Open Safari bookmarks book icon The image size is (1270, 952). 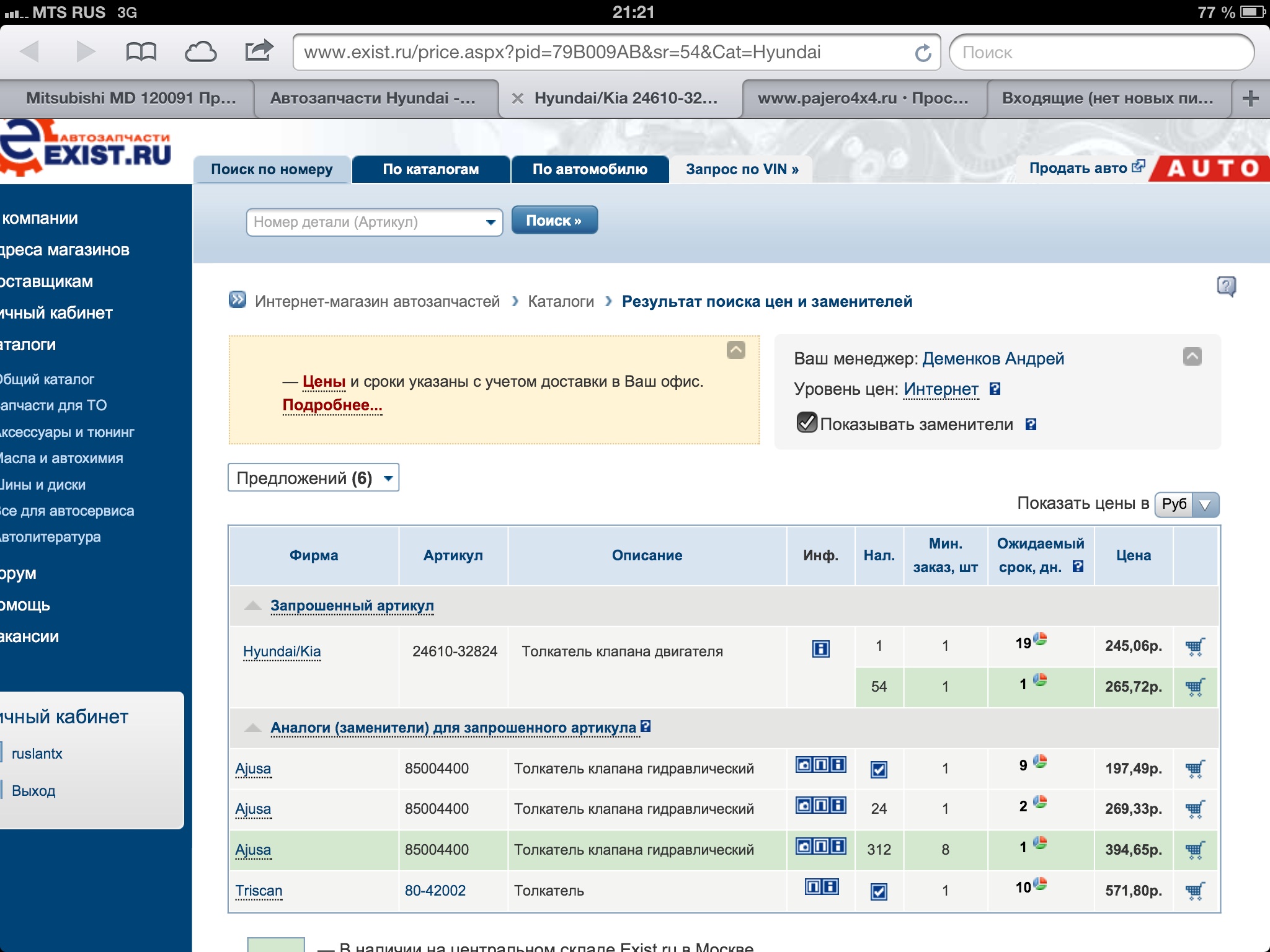[x=141, y=51]
